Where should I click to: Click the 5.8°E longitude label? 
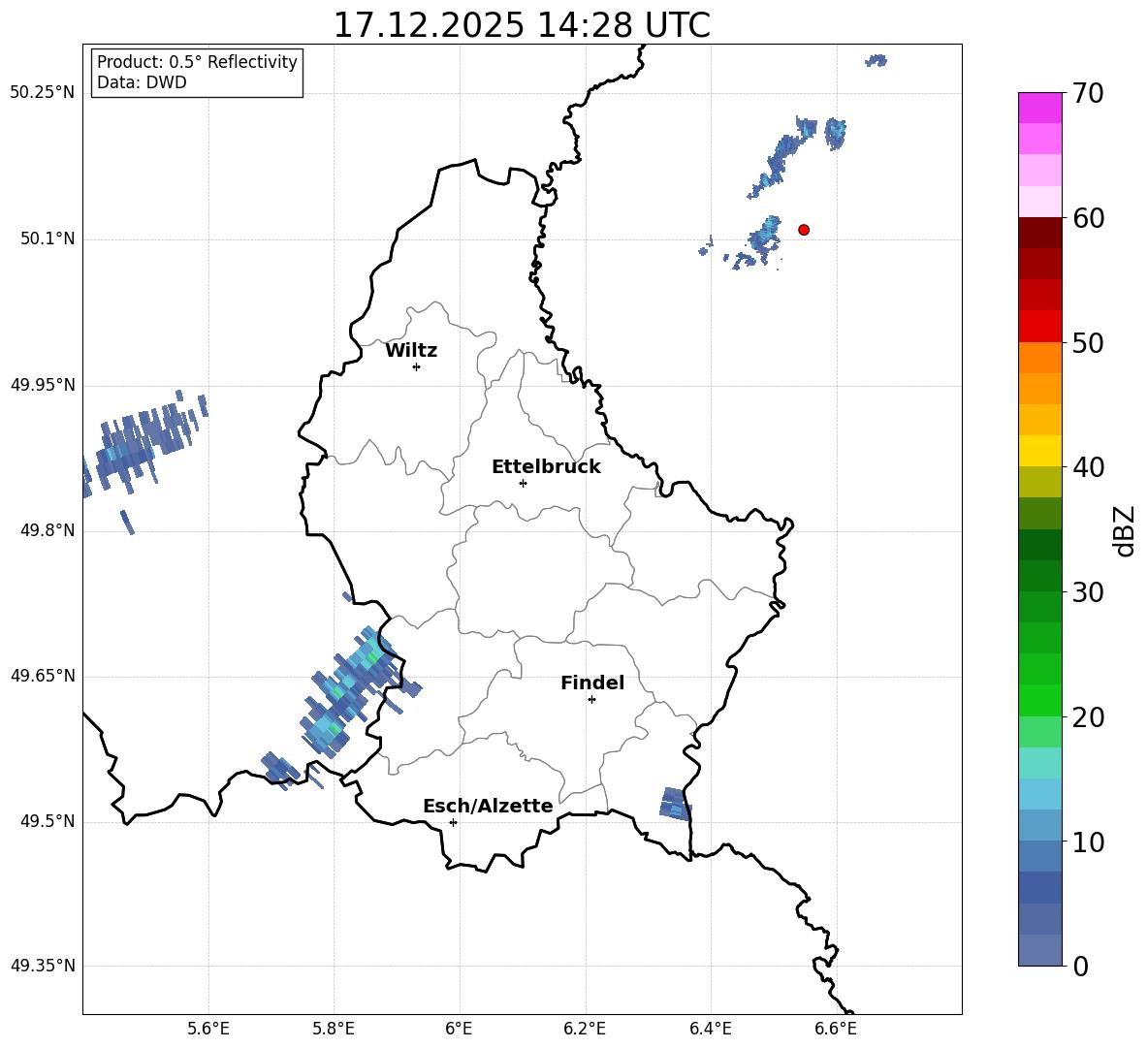point(334,1029)
